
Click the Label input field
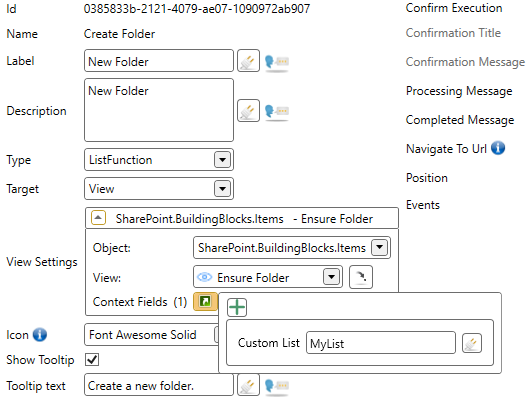(x=159, y=61)
